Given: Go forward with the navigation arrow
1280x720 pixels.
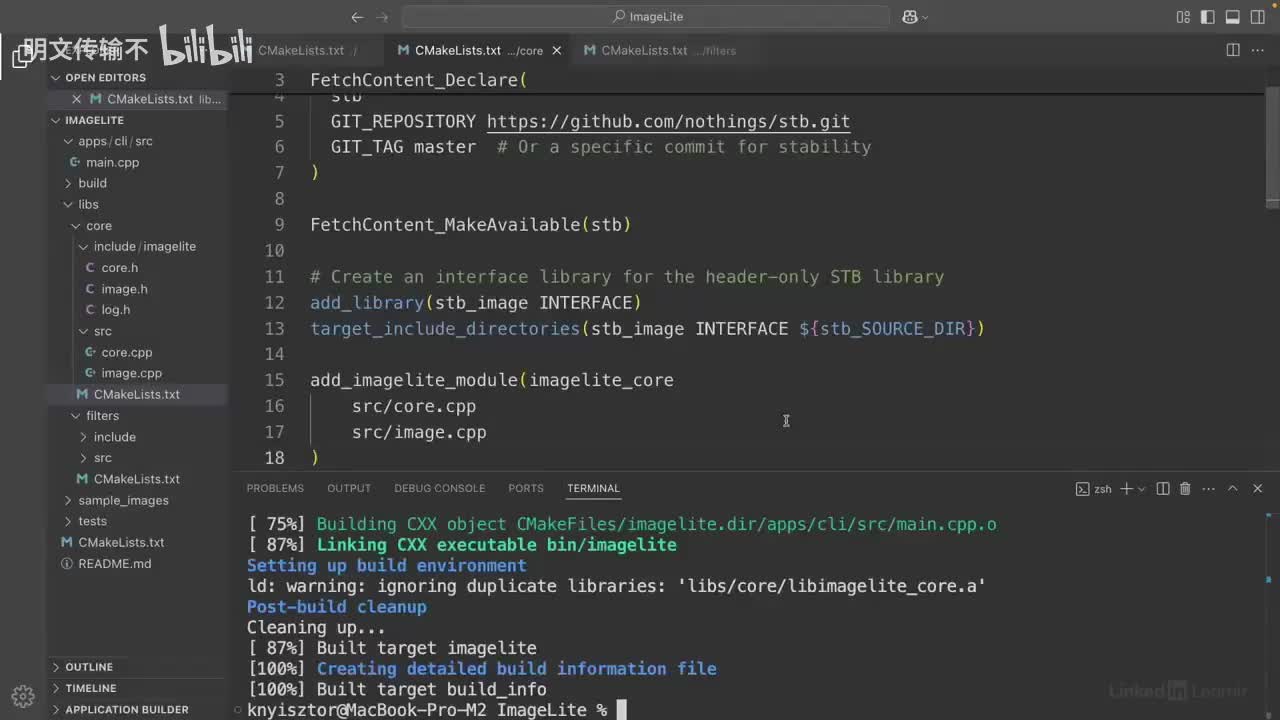Looking at the screenshot, I should click(x=384, y=17).
